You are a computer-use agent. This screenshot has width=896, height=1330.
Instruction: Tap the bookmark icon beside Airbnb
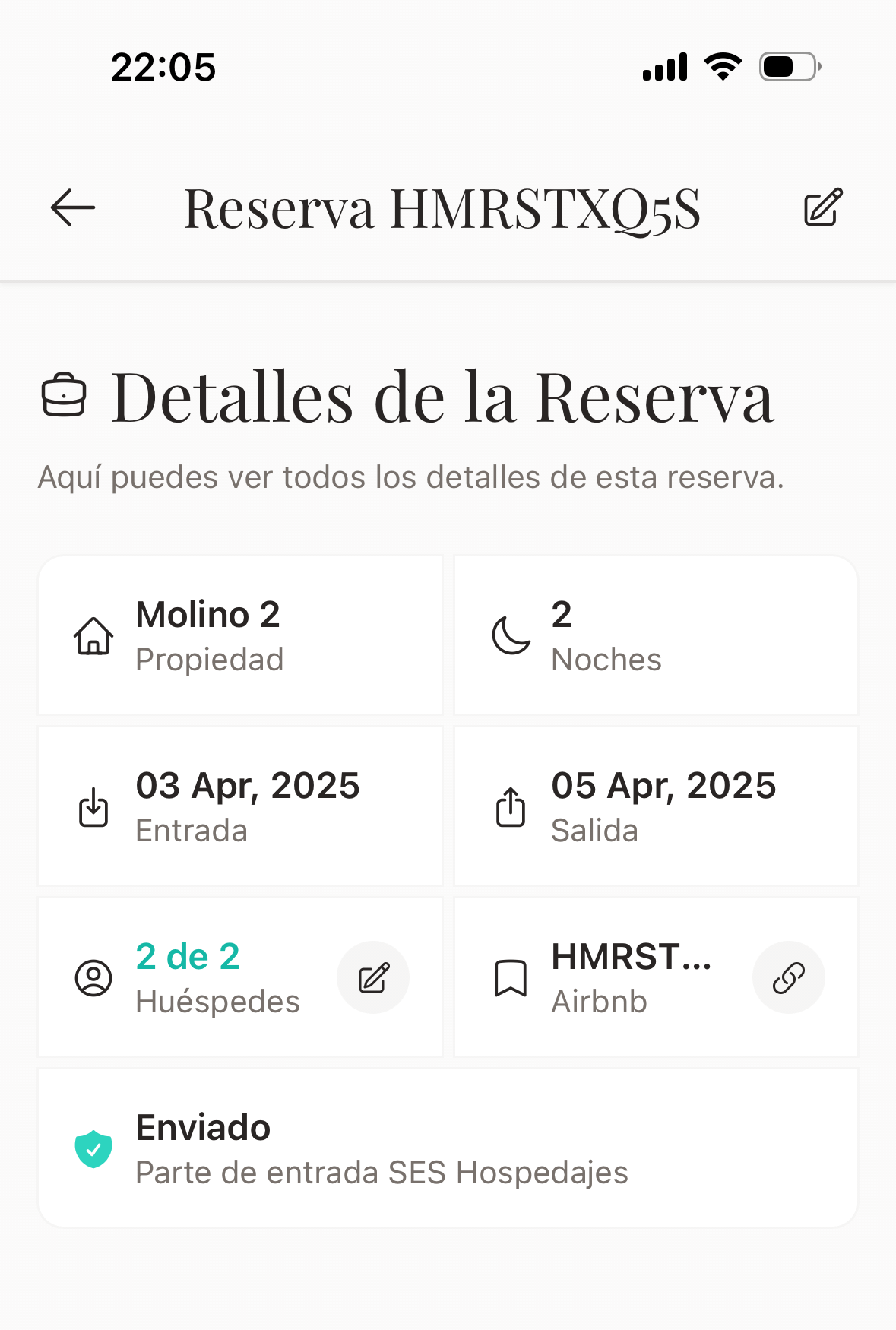[x=511, y=977]
